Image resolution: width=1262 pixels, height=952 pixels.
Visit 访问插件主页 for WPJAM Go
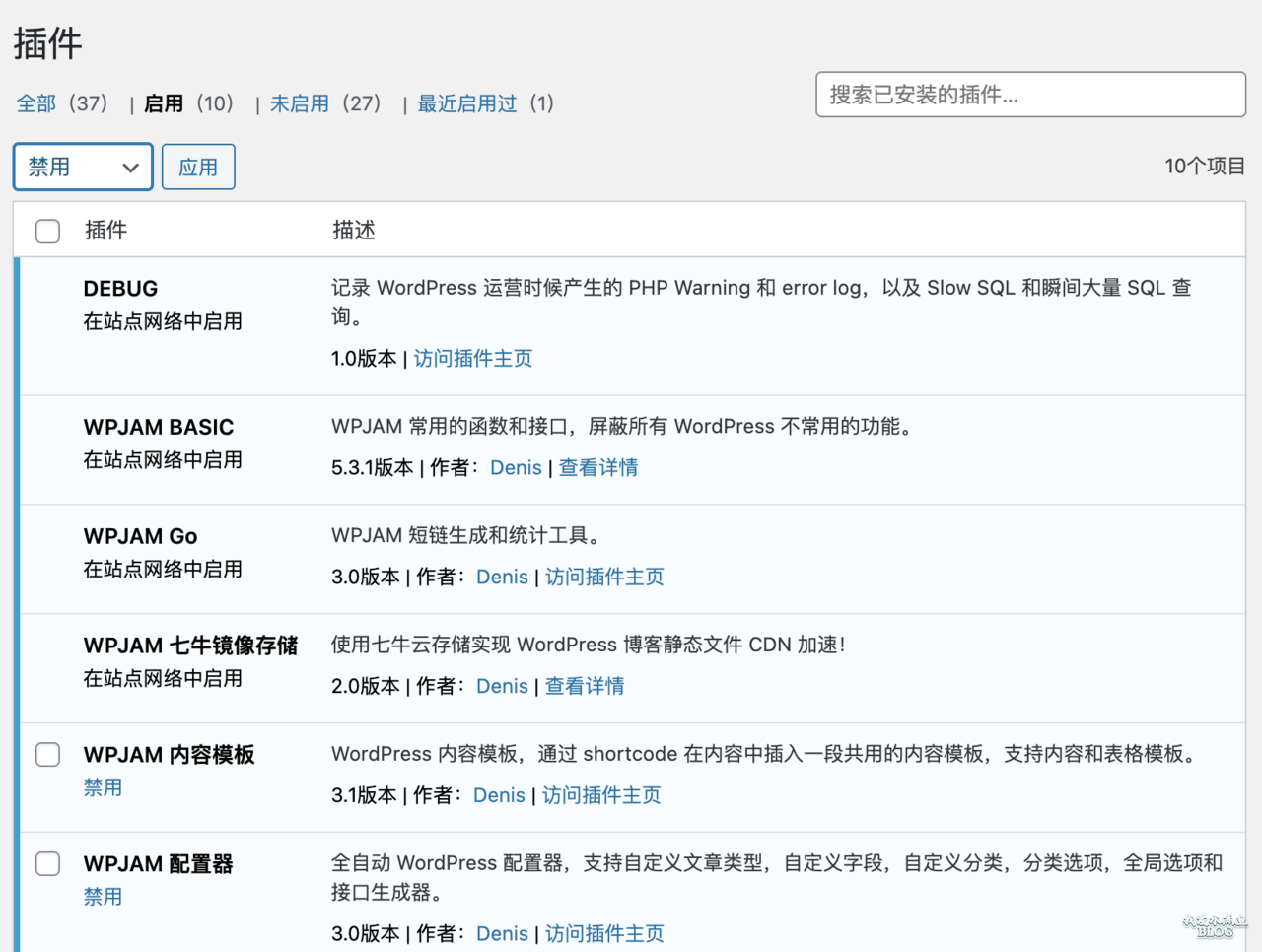coord(604,577)
